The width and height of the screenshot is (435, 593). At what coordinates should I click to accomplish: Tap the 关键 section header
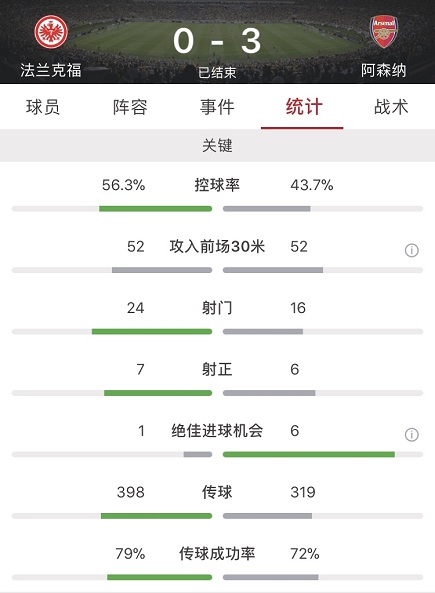pyautogui.click(x=217, y=146)
